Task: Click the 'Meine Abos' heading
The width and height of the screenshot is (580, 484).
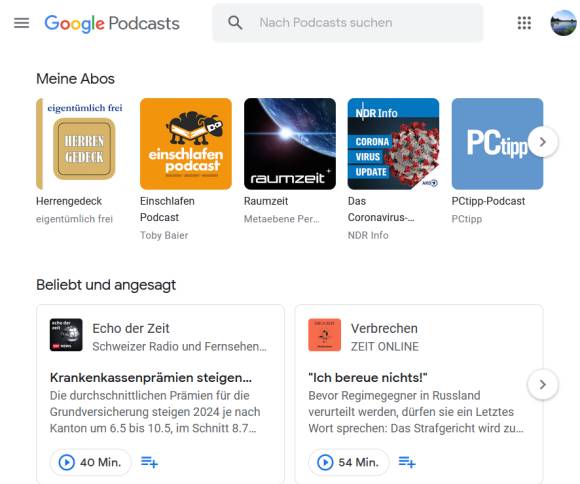Action: coord(75,79)
